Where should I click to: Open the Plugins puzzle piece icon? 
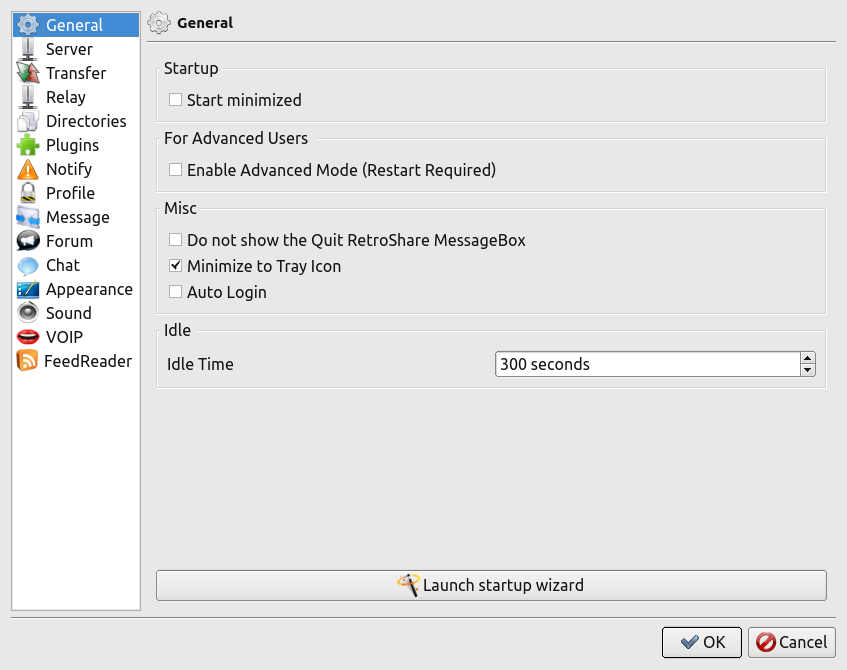28,145
